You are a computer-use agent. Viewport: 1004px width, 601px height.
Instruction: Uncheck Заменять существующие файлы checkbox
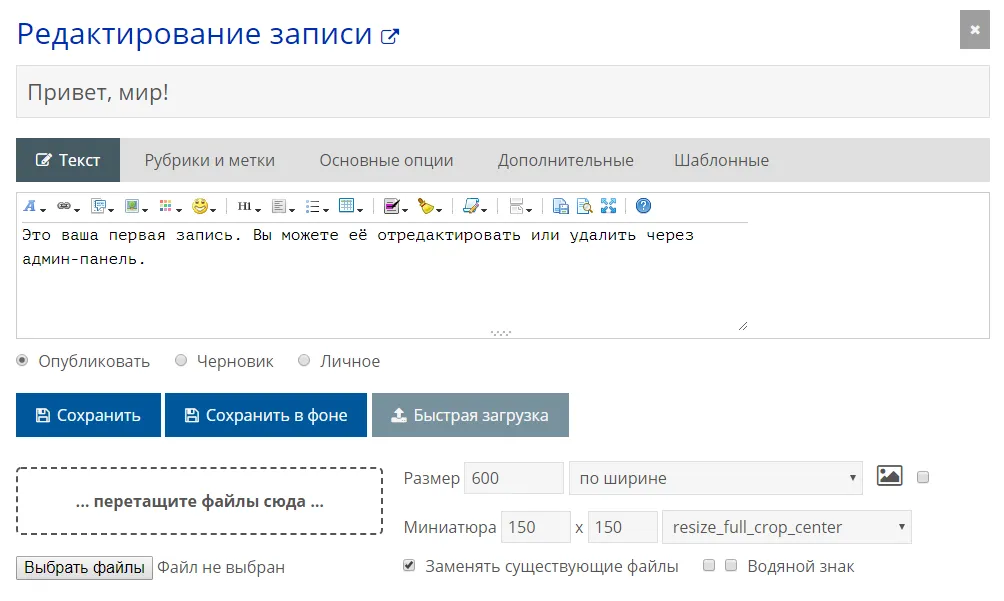(x=409, y=566)
